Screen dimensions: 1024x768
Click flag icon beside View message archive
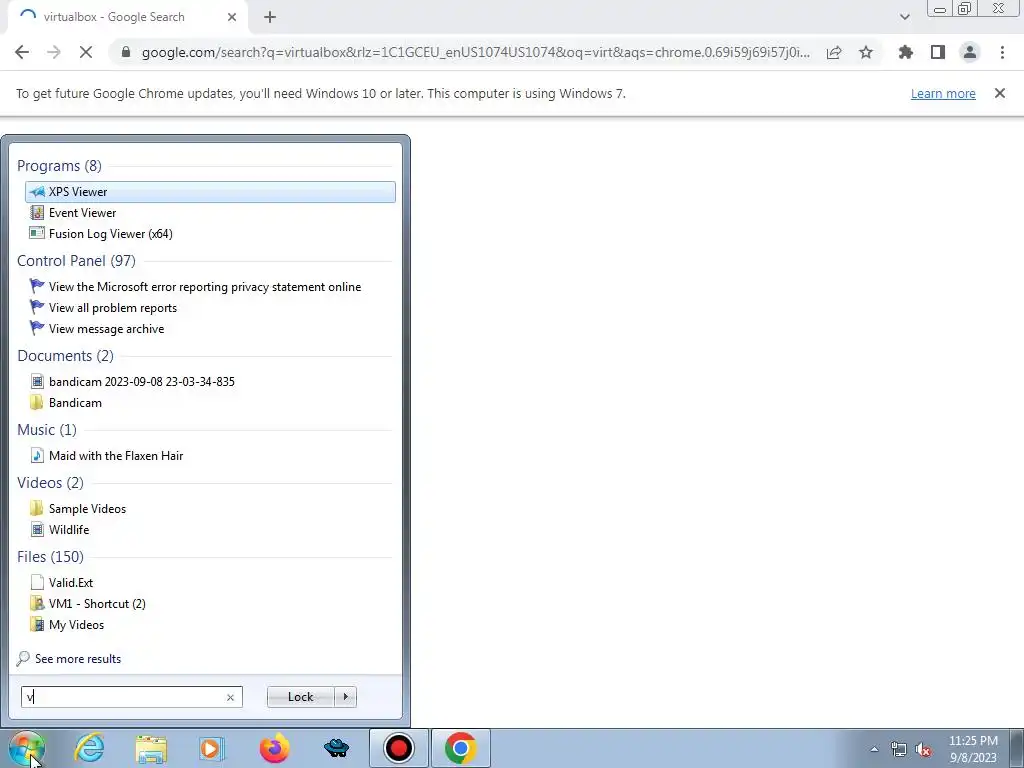coord(37,328)
